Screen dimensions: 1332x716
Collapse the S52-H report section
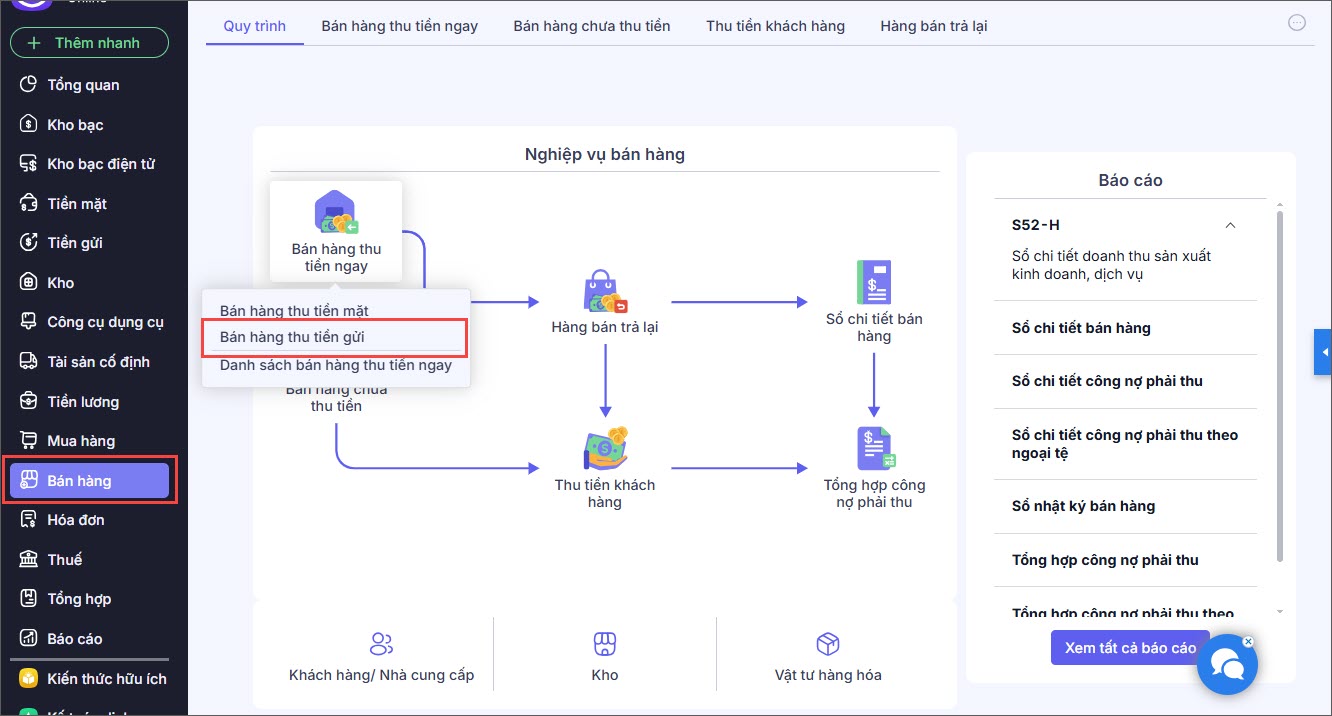[1231, 225]
